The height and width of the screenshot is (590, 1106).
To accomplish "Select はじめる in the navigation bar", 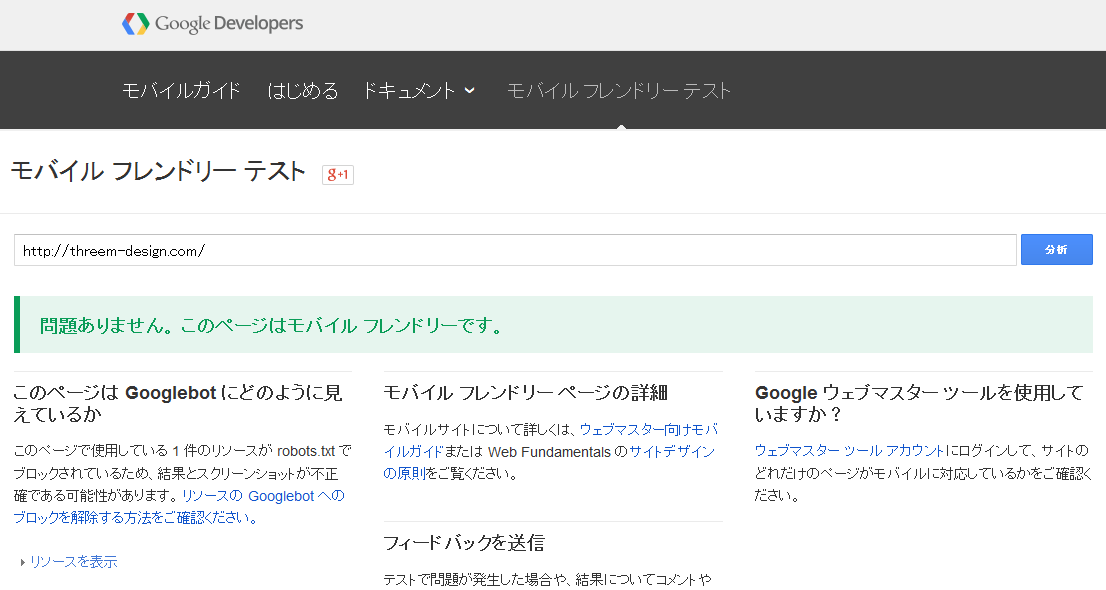I will [x=303, y=89].
